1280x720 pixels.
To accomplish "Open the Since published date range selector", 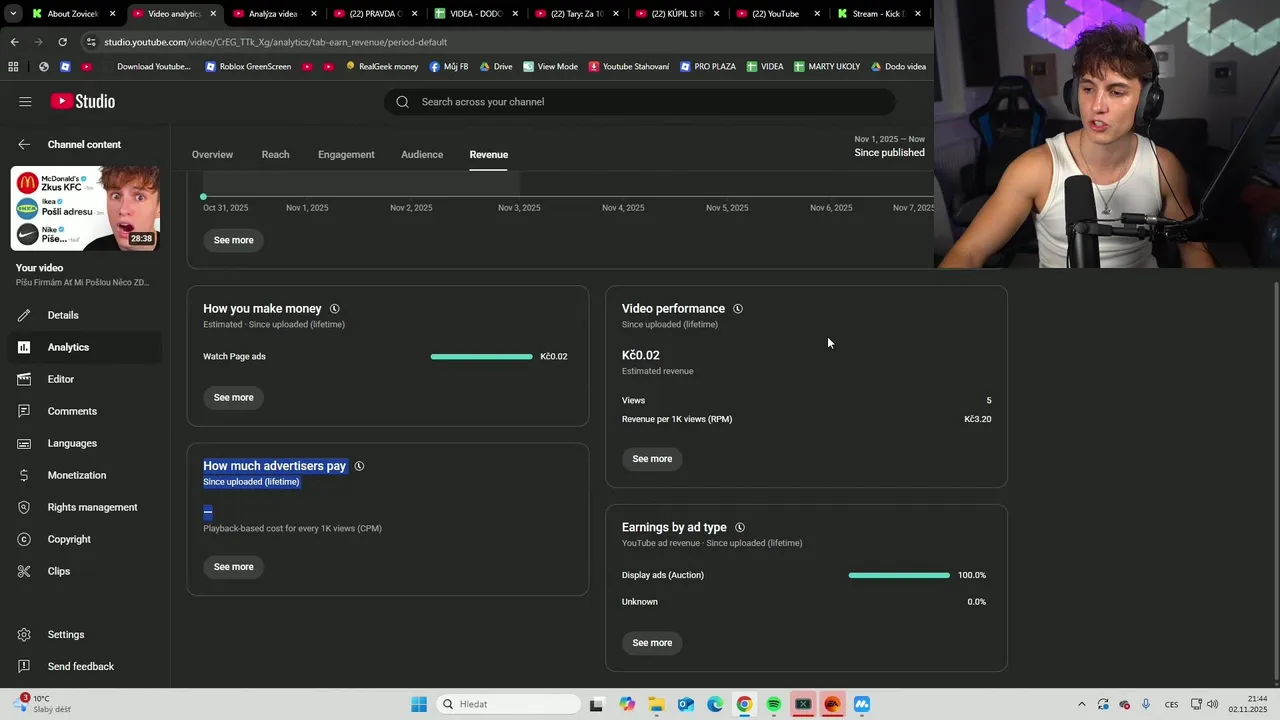I will tap(889, 146).
